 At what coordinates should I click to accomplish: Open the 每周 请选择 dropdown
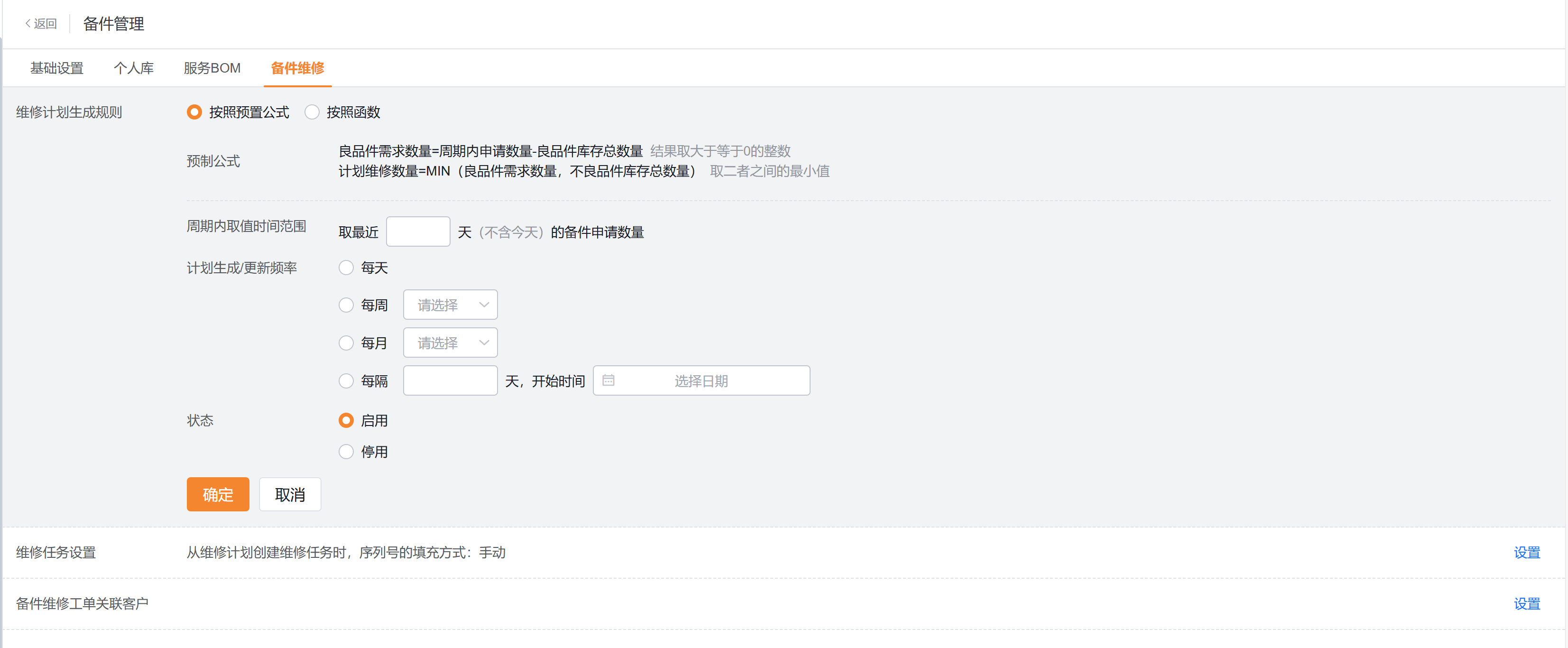point(451,305)
